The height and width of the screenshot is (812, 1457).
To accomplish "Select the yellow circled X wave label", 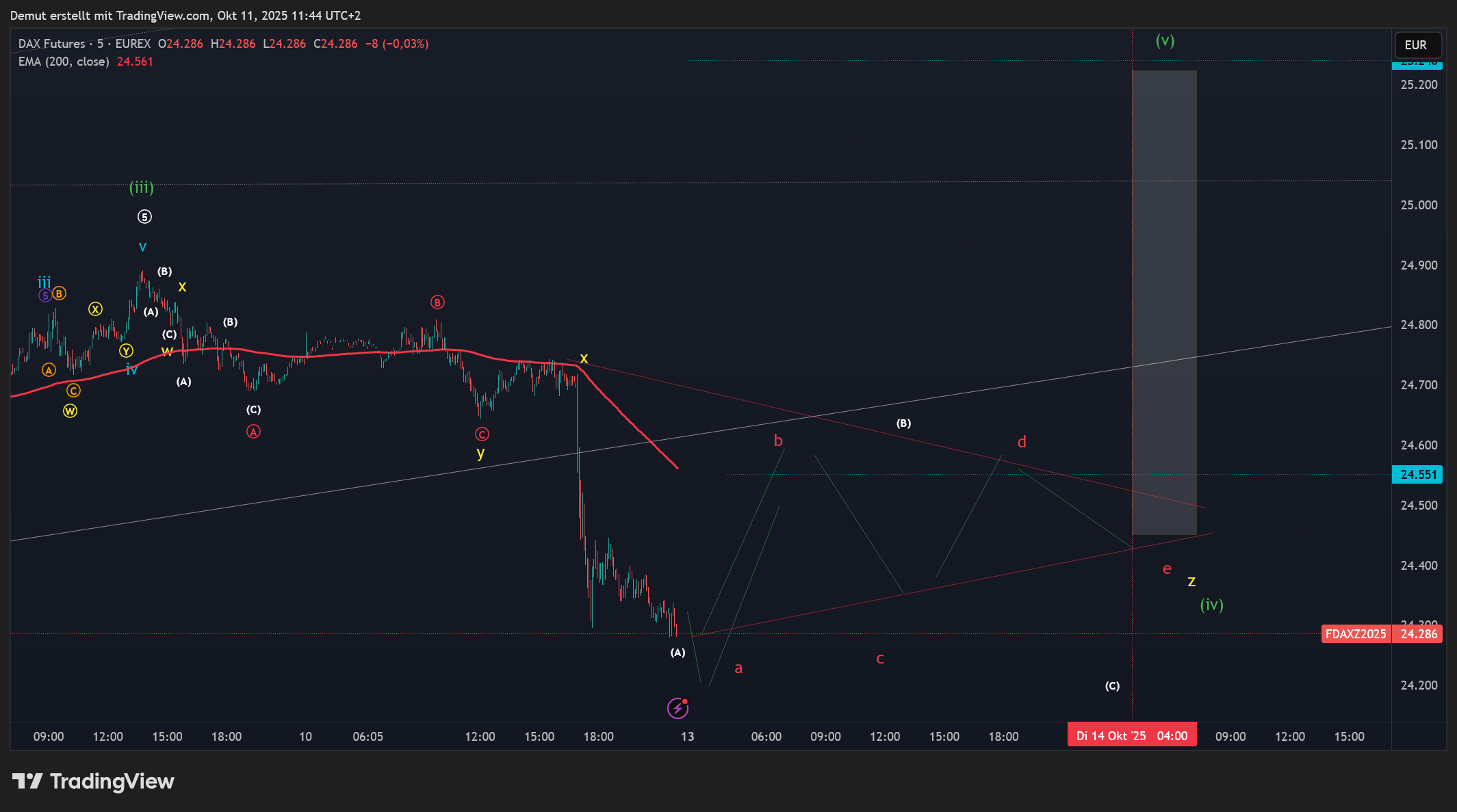I will tap(95, 309).
